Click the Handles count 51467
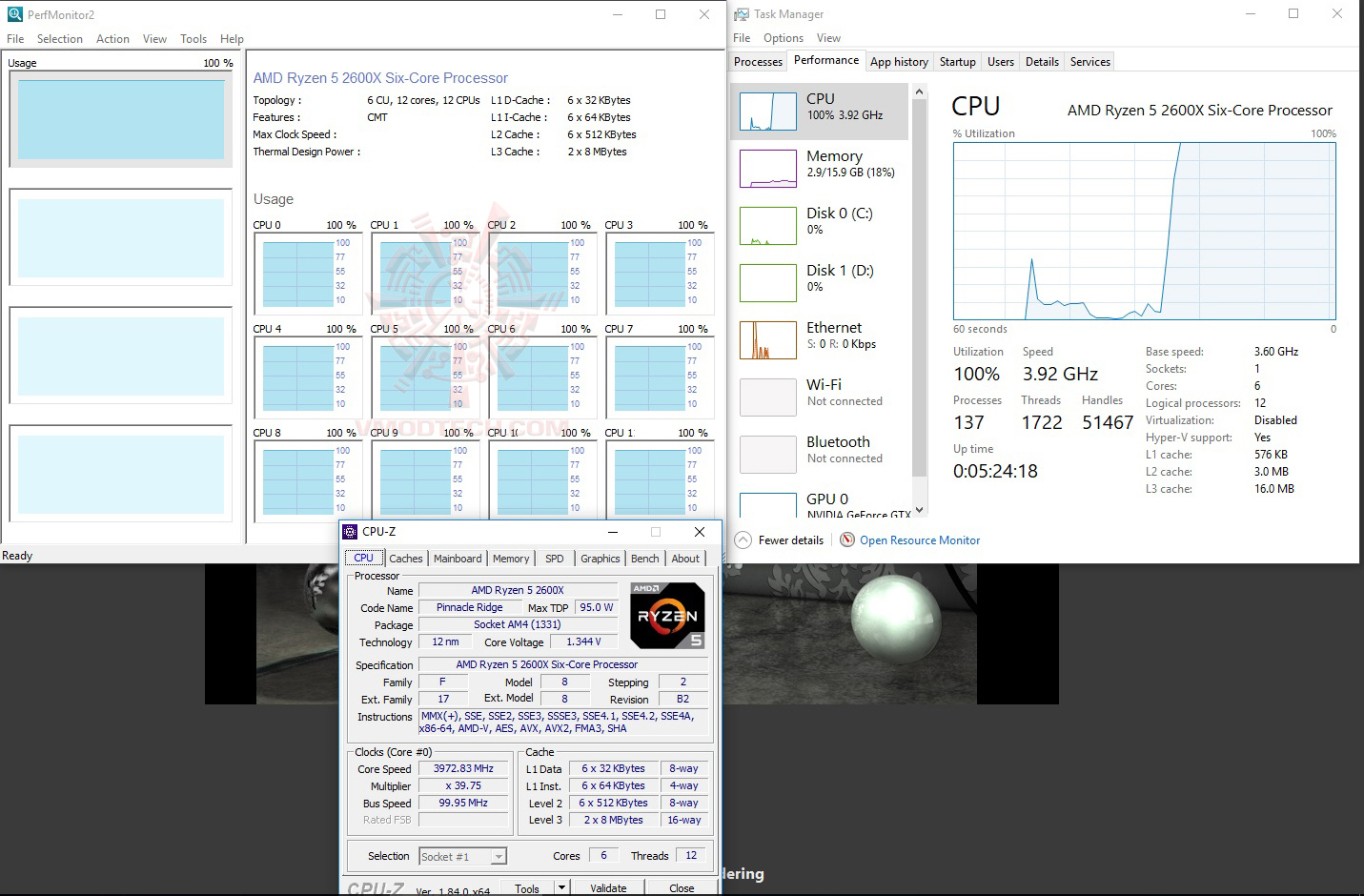 click(x=1108, y=422)
